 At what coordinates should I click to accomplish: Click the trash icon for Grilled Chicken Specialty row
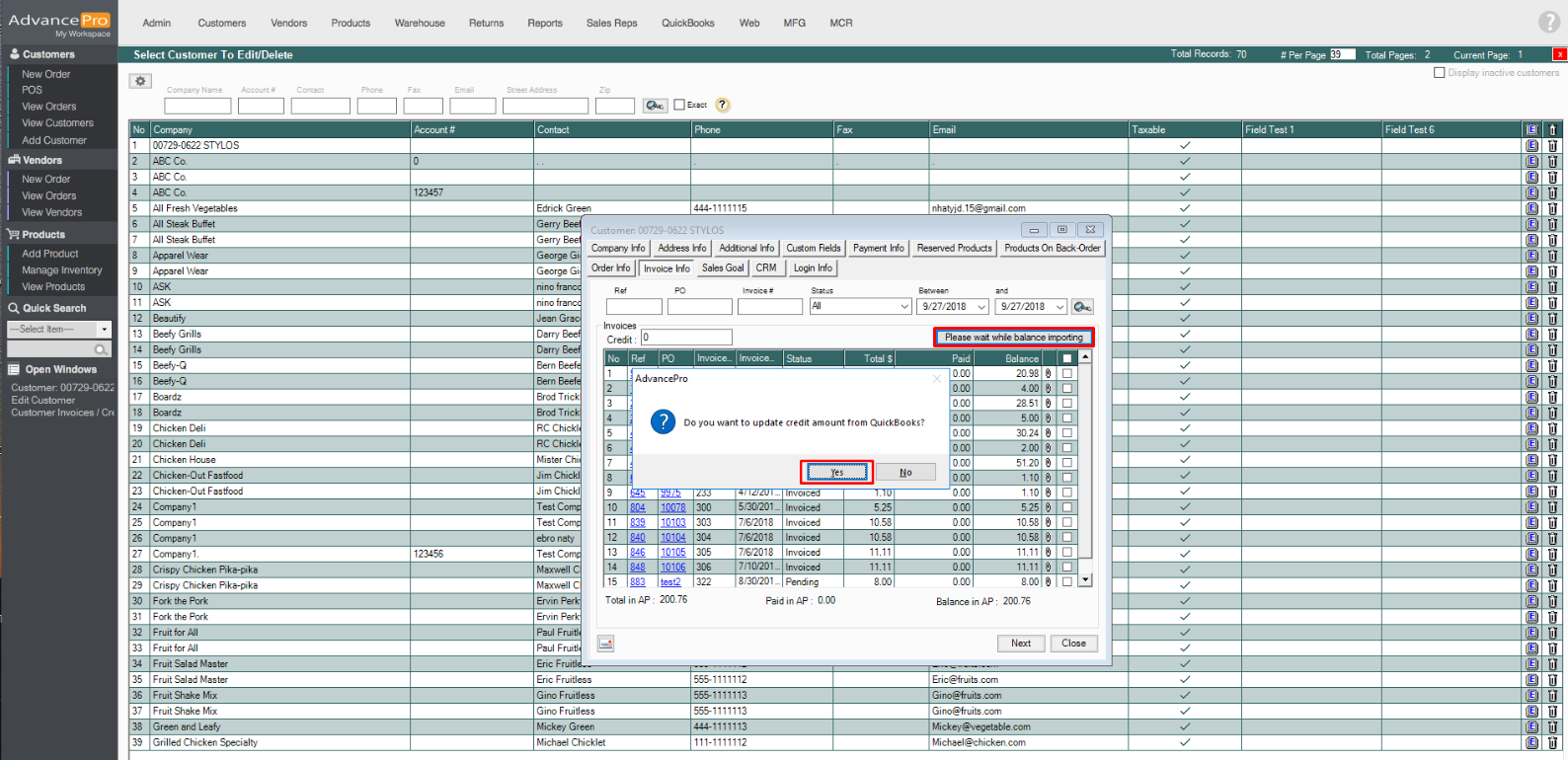point(1552,742)
